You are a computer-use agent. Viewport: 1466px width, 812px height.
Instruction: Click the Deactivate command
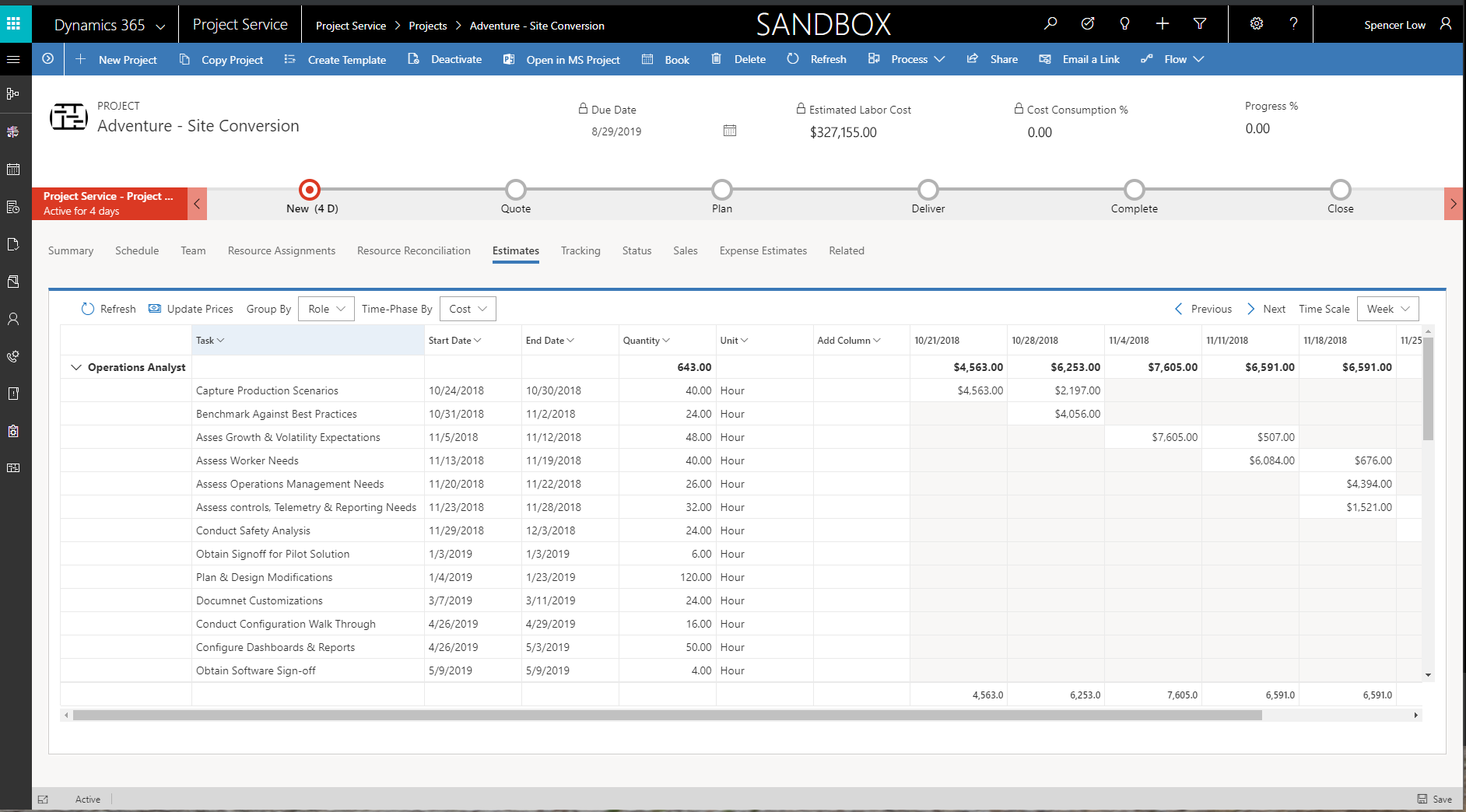pyautogui.click(x=445, y=59)
